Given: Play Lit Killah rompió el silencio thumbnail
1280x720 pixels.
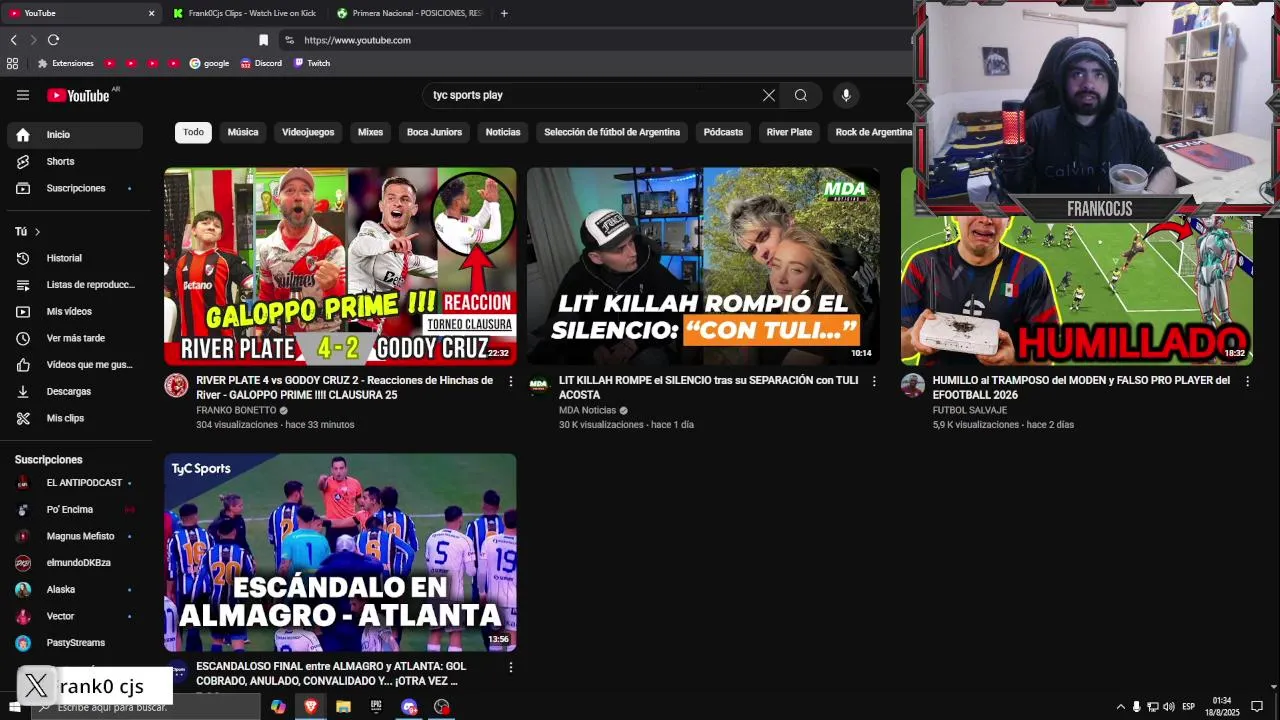Looking at the screenshot, I should point(703,266).
